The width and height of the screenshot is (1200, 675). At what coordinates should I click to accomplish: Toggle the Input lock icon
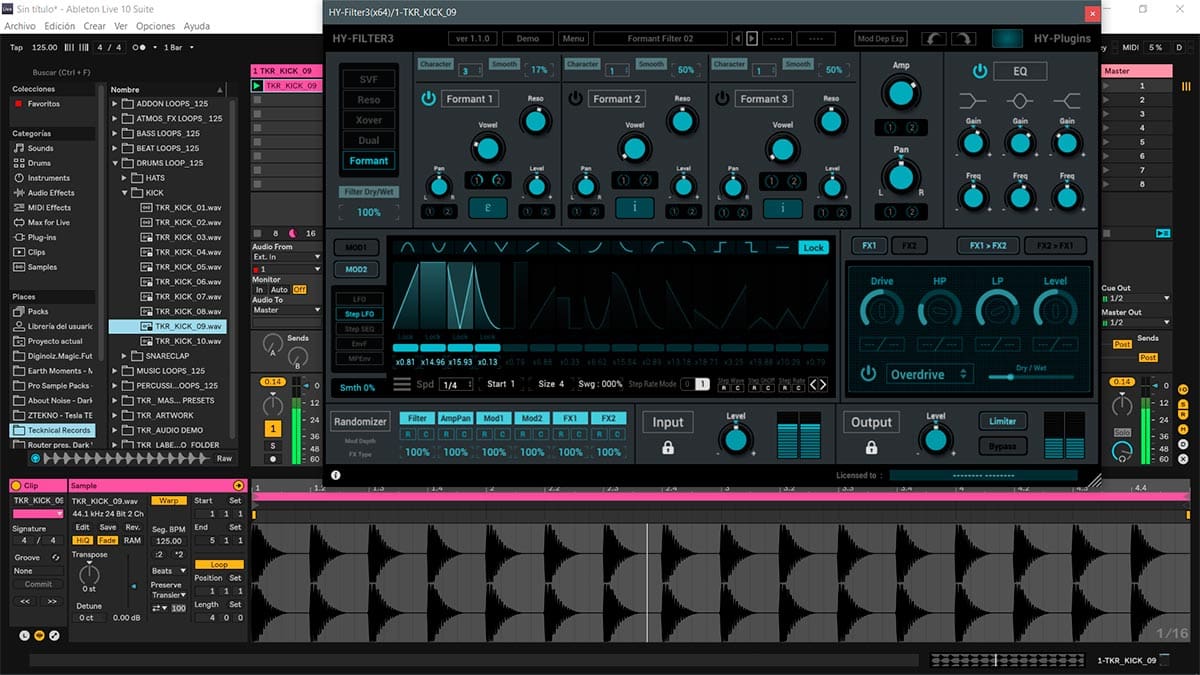click(668, 448)
